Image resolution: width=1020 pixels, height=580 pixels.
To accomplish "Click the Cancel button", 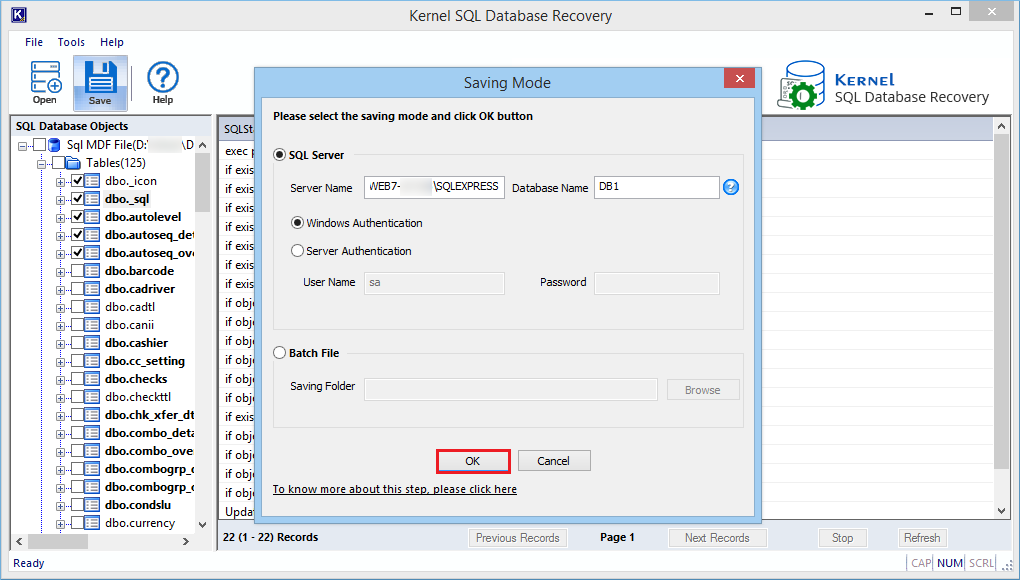I will [554, 461].
